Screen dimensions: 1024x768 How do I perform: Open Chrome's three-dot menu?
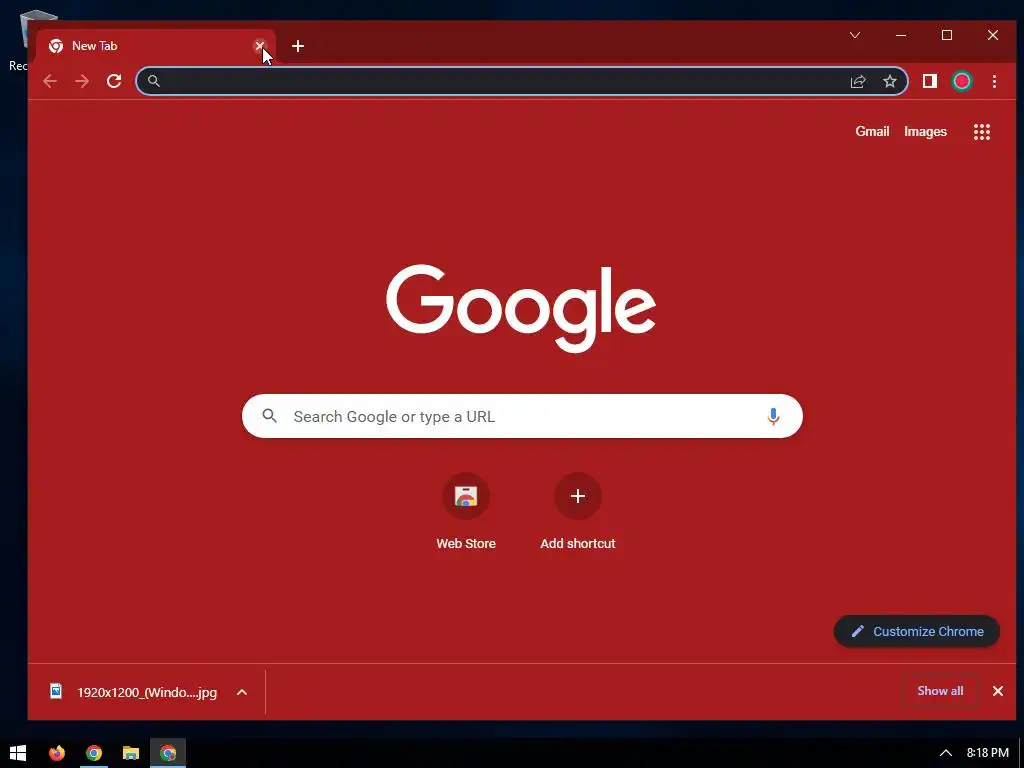tap(994, 81)
